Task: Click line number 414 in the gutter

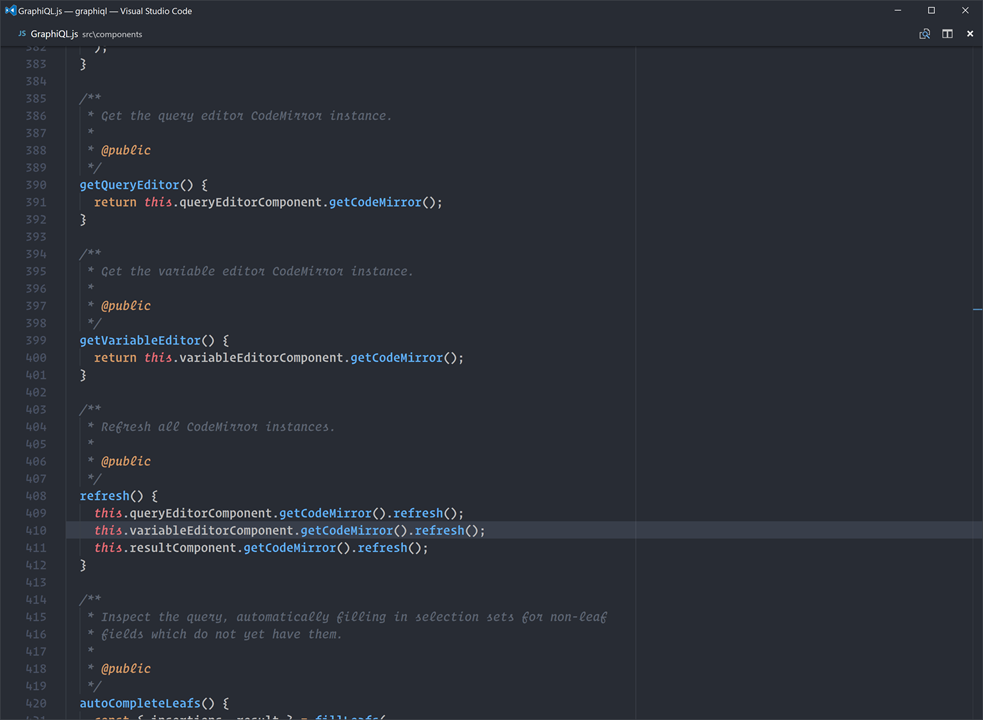Action: [36, 600]
